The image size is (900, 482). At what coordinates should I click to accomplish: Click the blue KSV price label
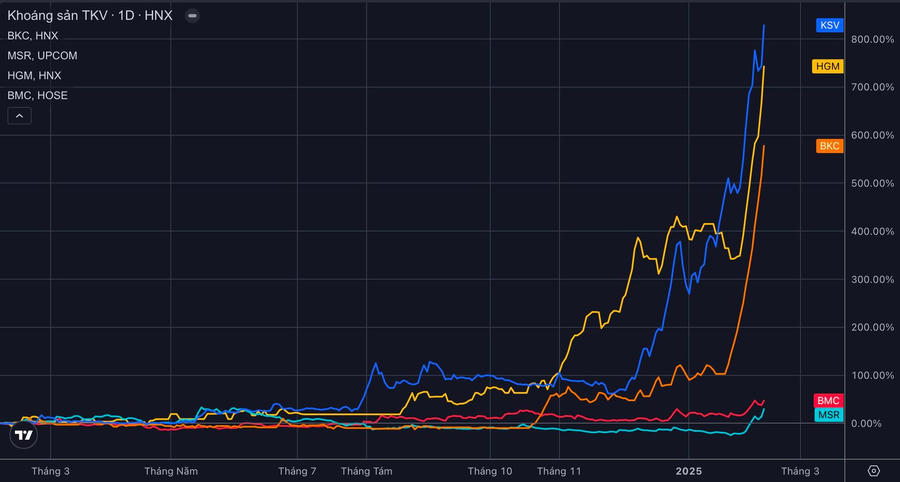coord(829,25)
